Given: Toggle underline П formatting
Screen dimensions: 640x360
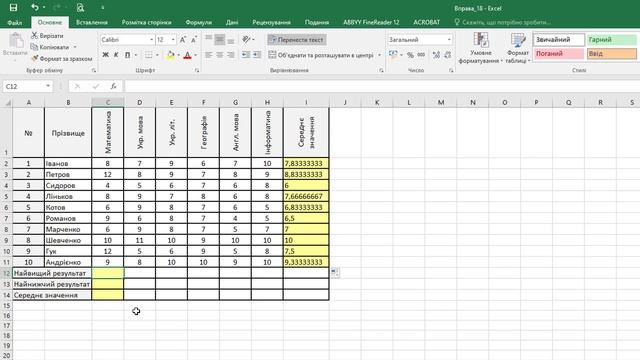Looking at the screenshot, I should click(x=127, y=55).
